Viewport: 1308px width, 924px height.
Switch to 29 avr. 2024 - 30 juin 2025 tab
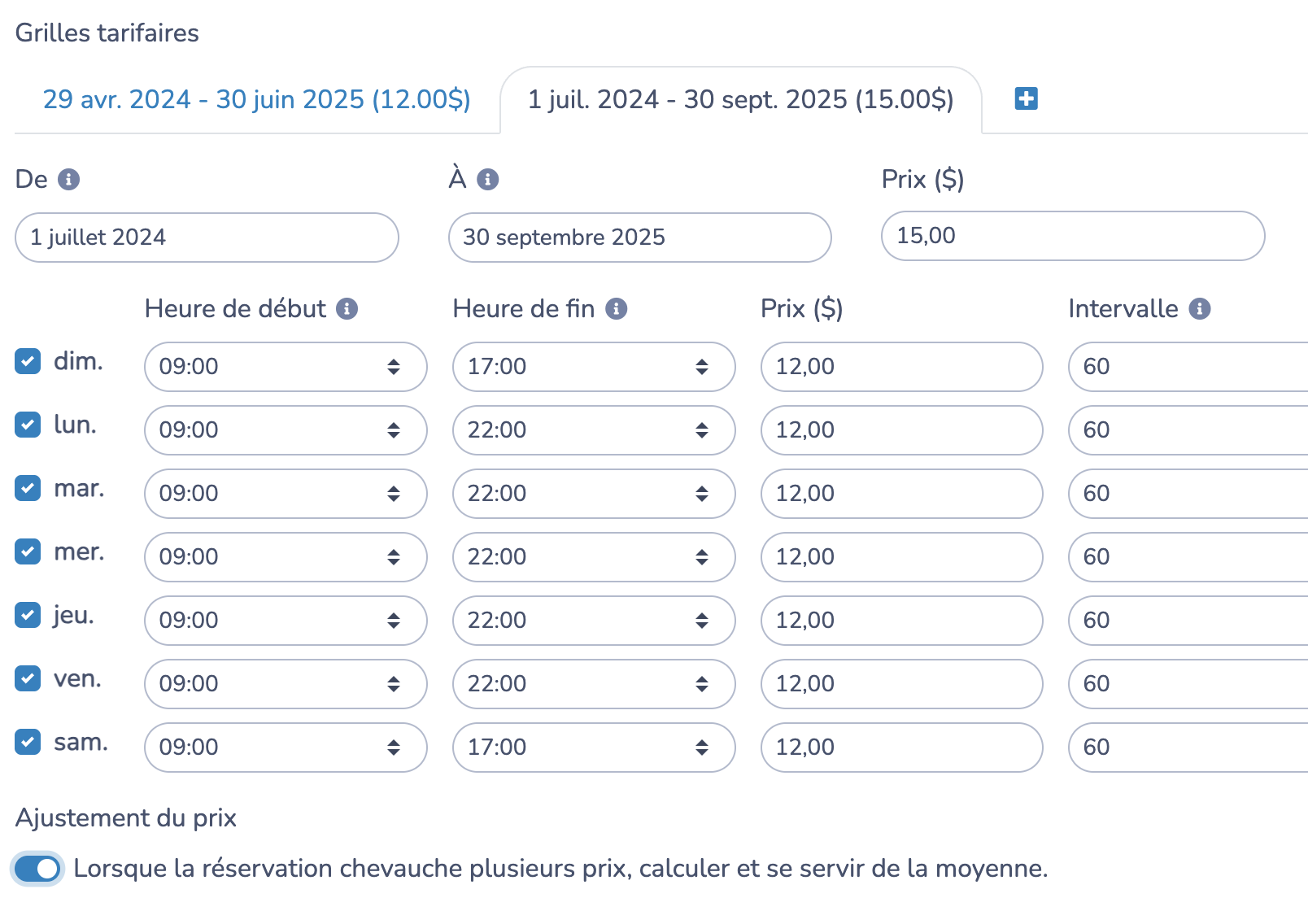257,99
